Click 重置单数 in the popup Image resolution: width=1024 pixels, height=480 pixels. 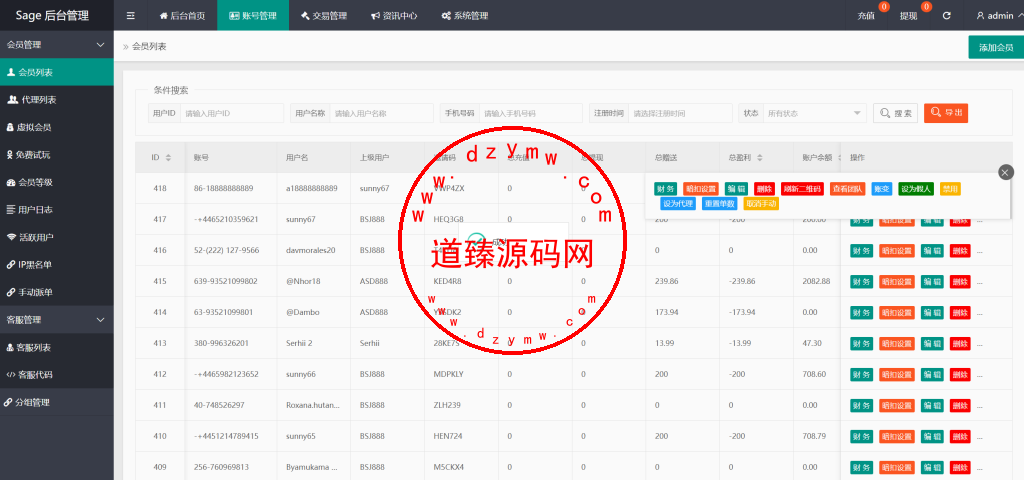coord(720,203)
